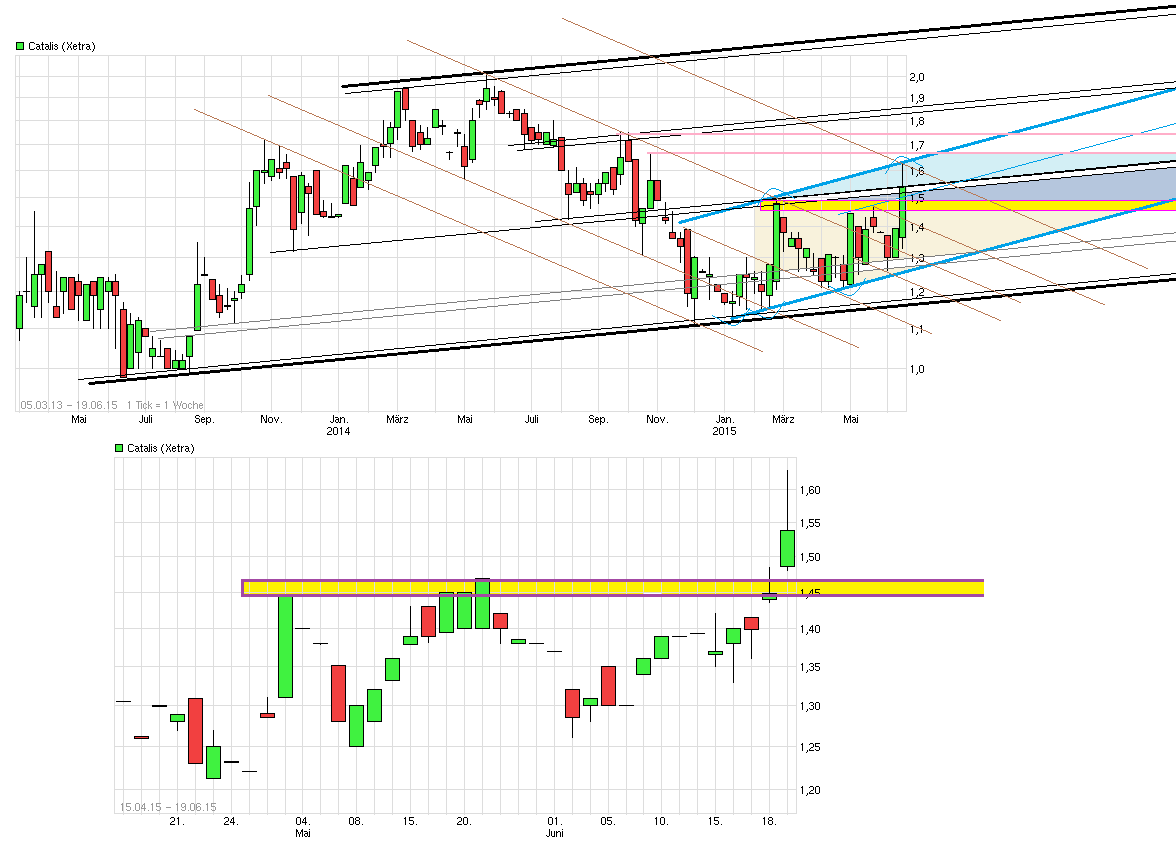Click the 2,0 price label on upper axis
Screen dimensions: 1176x856
(916, 77)
